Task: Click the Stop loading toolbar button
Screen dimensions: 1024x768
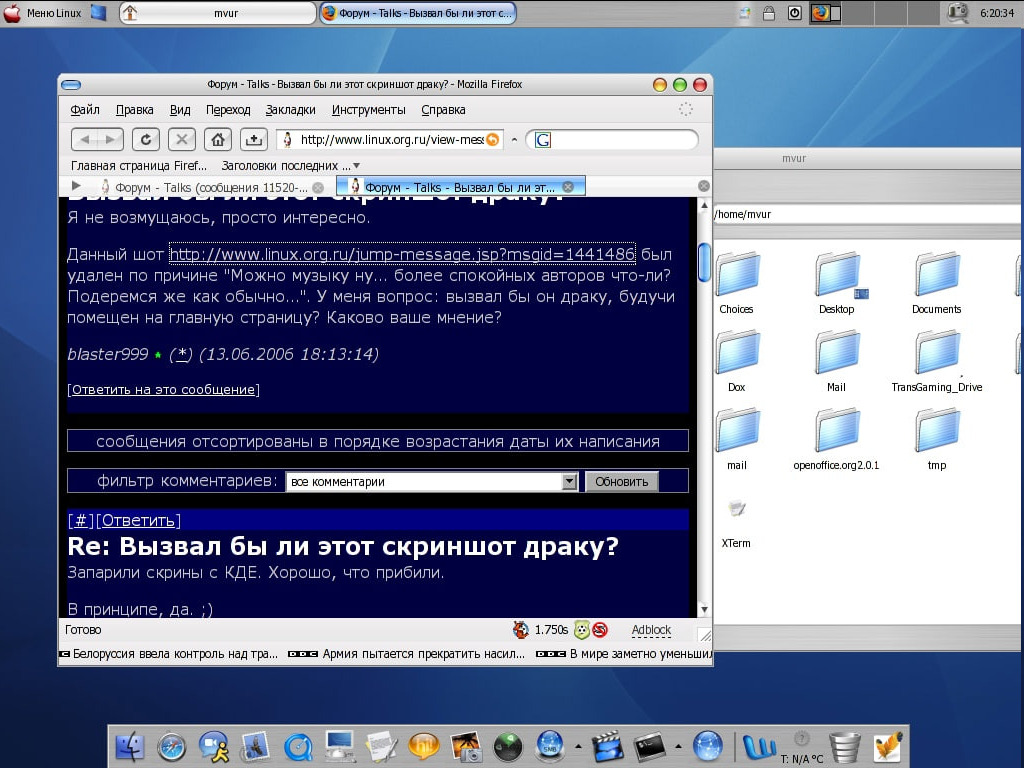Action: pyautogui.click(x=181, y=140)
